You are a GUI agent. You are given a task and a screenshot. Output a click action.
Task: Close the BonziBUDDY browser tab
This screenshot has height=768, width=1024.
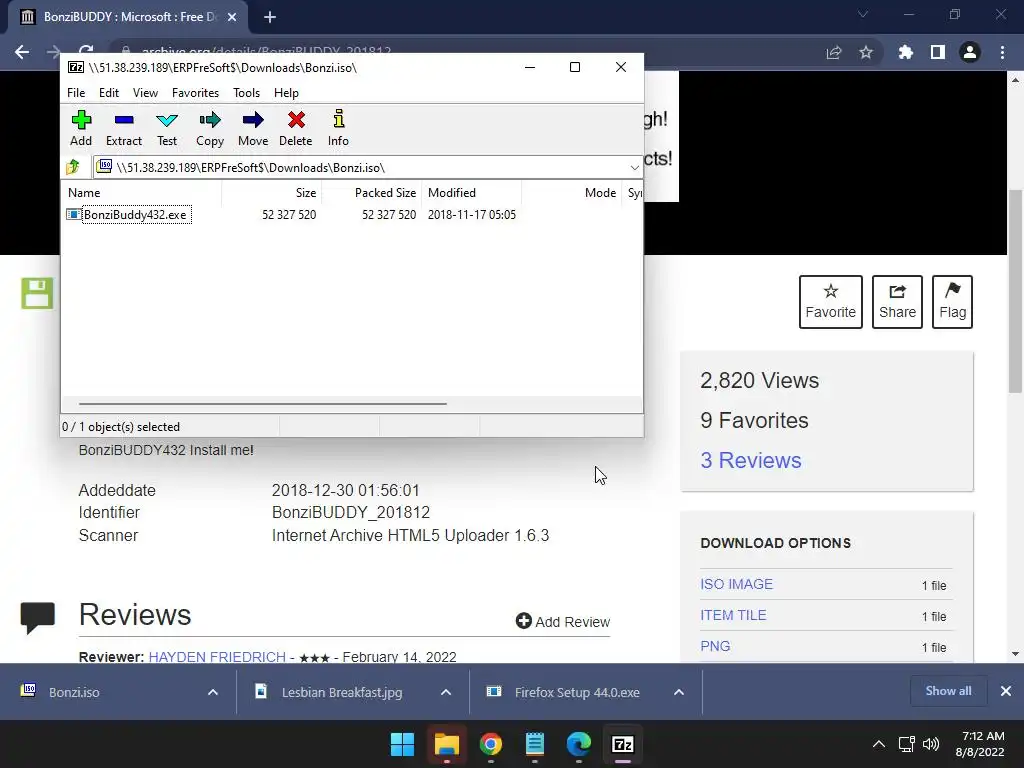tap(232, 17)
